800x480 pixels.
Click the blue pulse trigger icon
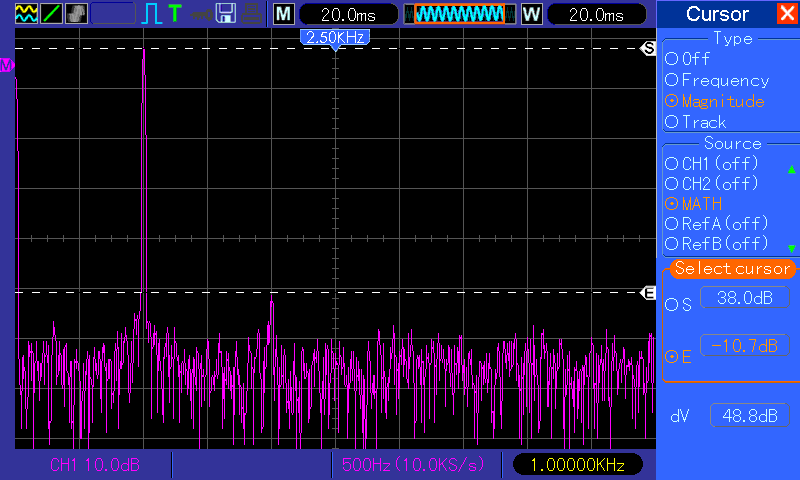(x=151, y=14)
